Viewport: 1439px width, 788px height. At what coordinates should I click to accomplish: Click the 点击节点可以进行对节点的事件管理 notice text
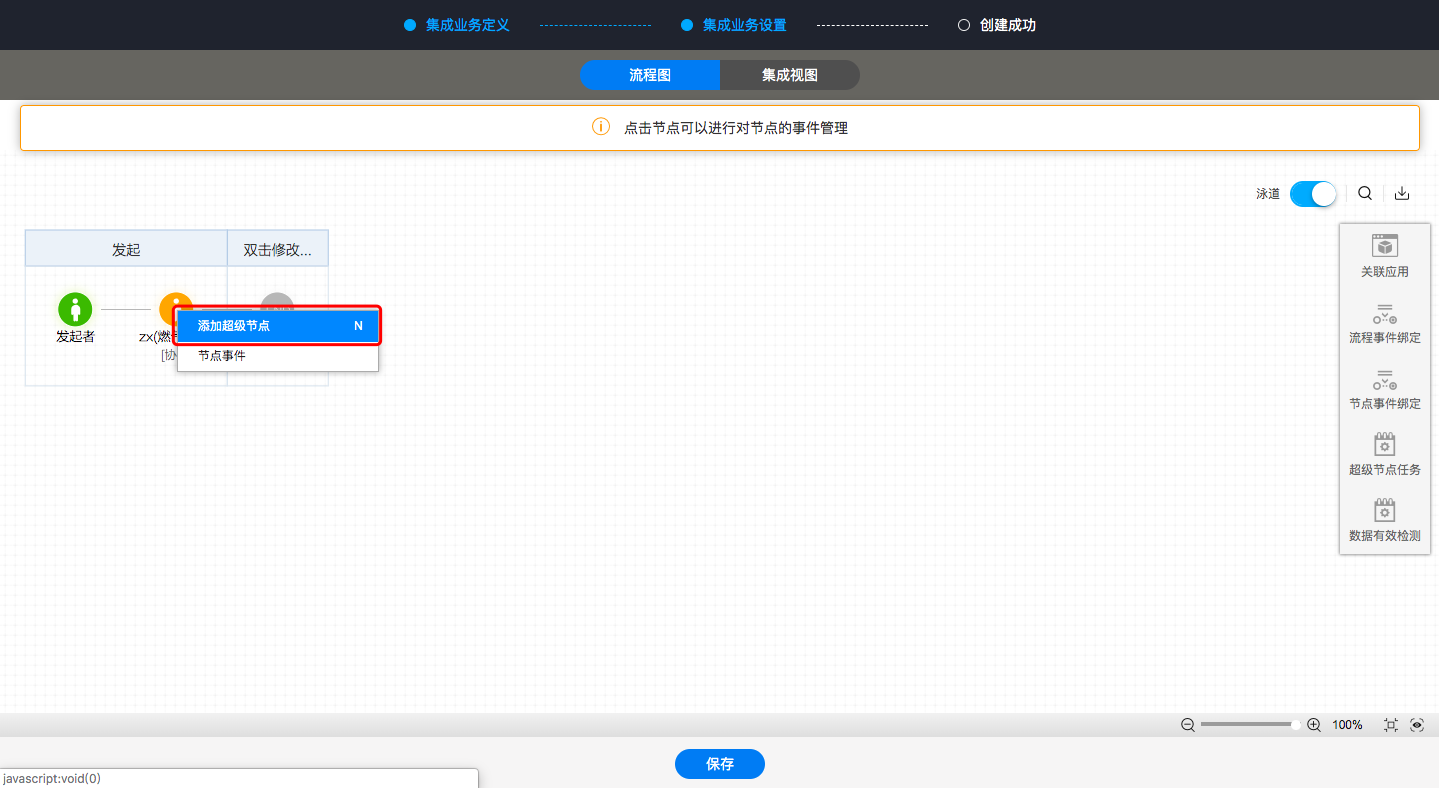736,128
